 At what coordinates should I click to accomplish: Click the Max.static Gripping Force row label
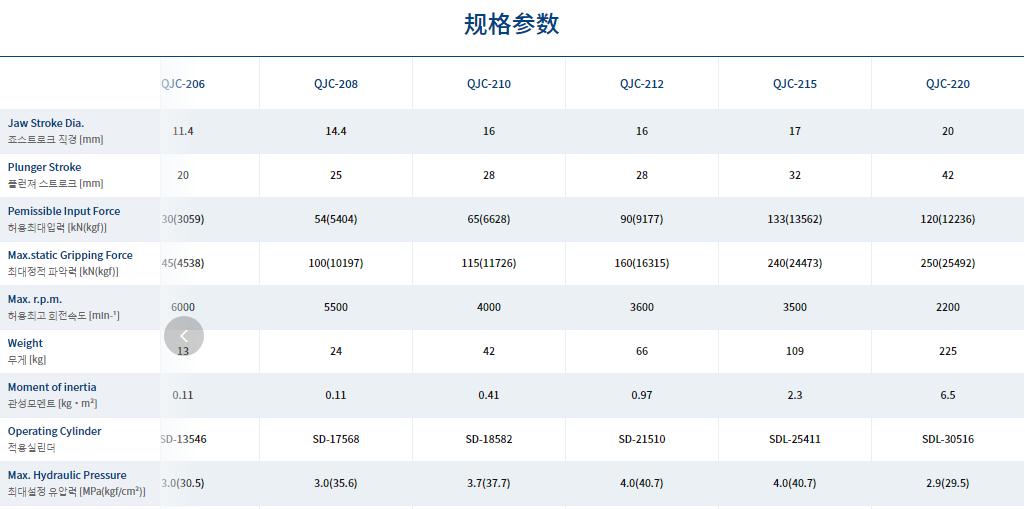point(70,255)
